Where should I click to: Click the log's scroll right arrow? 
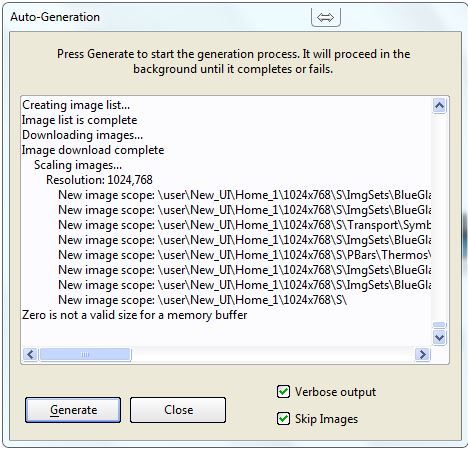tap(422, 354)
